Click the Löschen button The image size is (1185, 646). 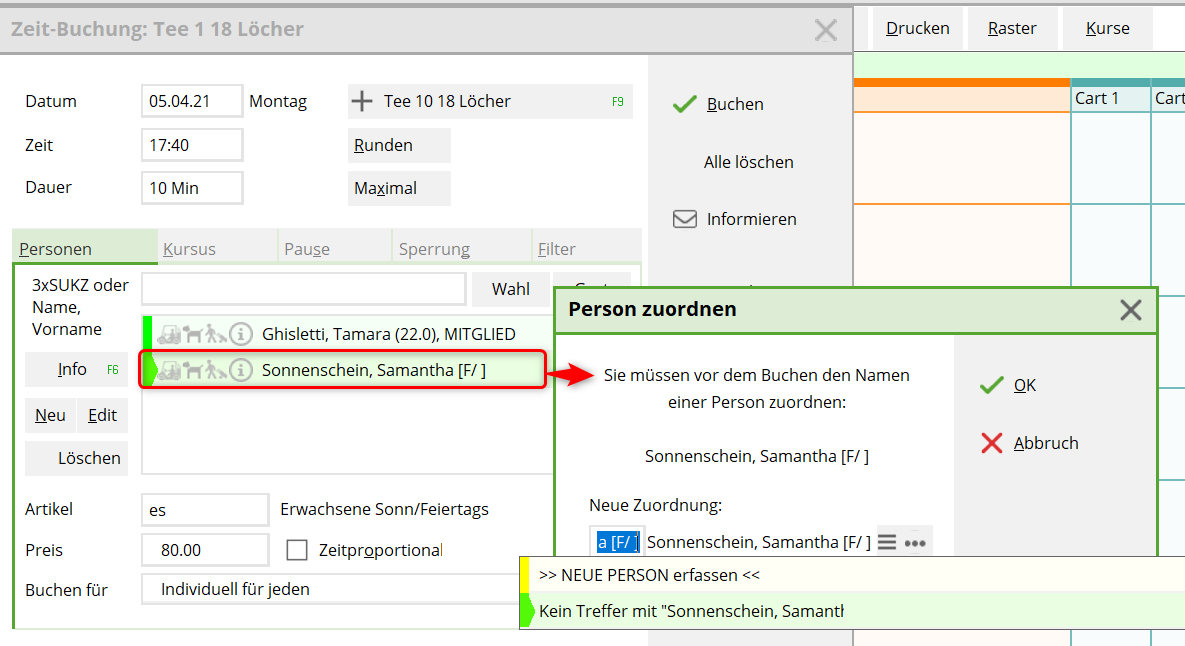pos(76,458)
